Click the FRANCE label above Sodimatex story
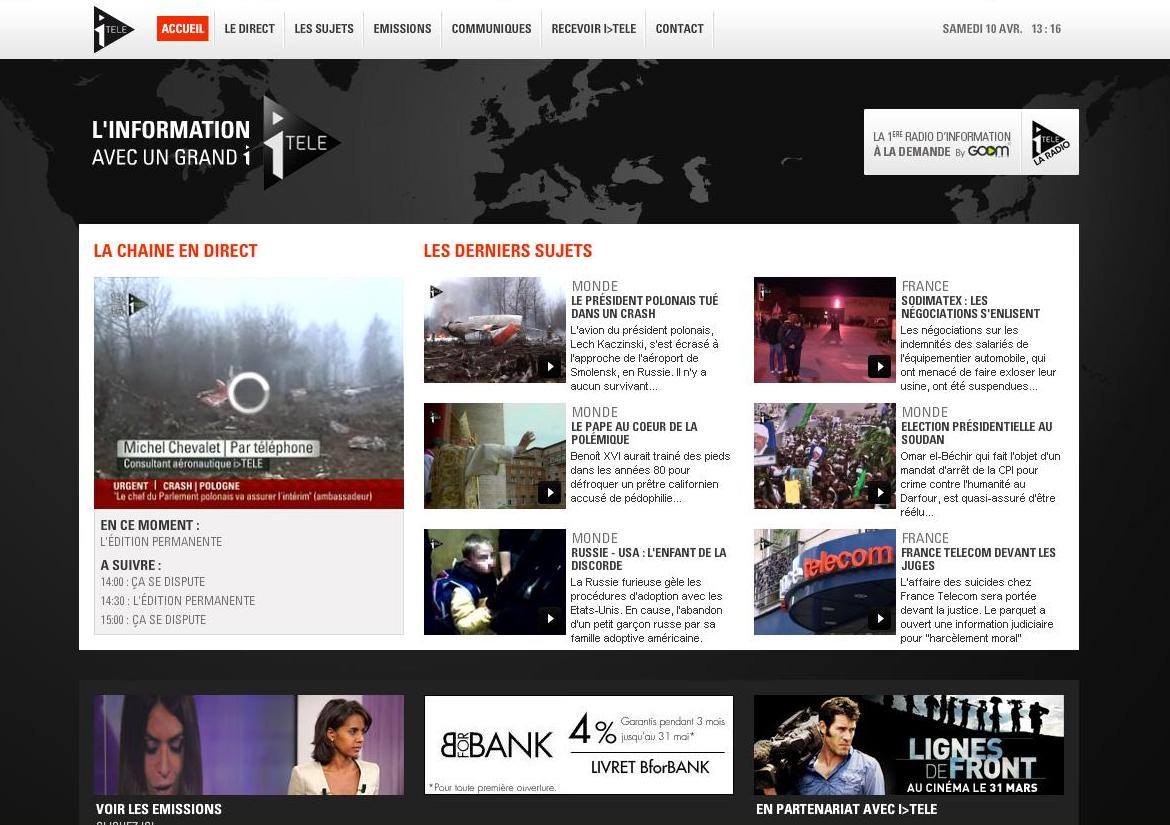 (x=925, y=286)
